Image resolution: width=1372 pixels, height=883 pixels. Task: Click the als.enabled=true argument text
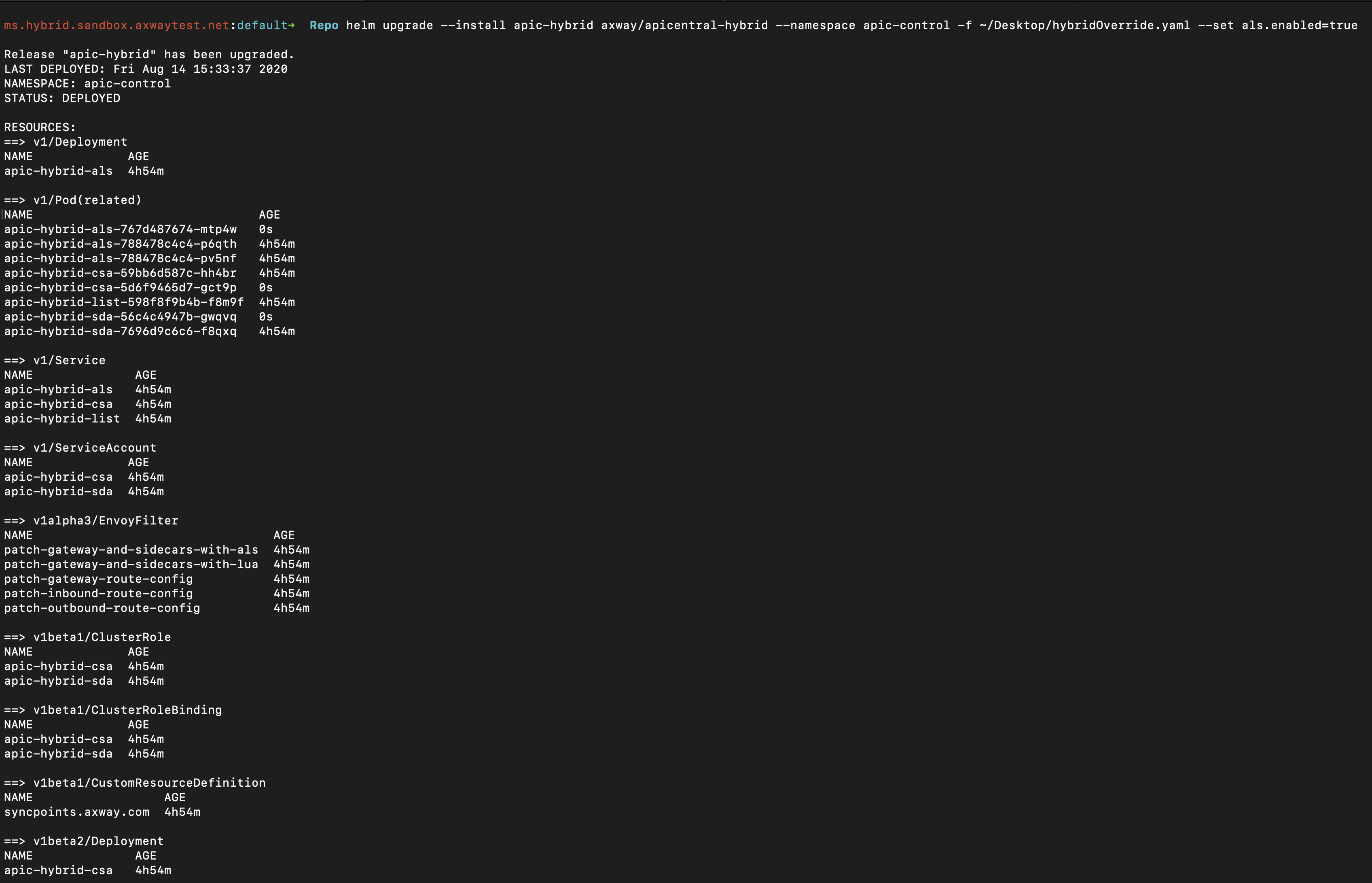pyautogui.click(x=1299, y=25)
